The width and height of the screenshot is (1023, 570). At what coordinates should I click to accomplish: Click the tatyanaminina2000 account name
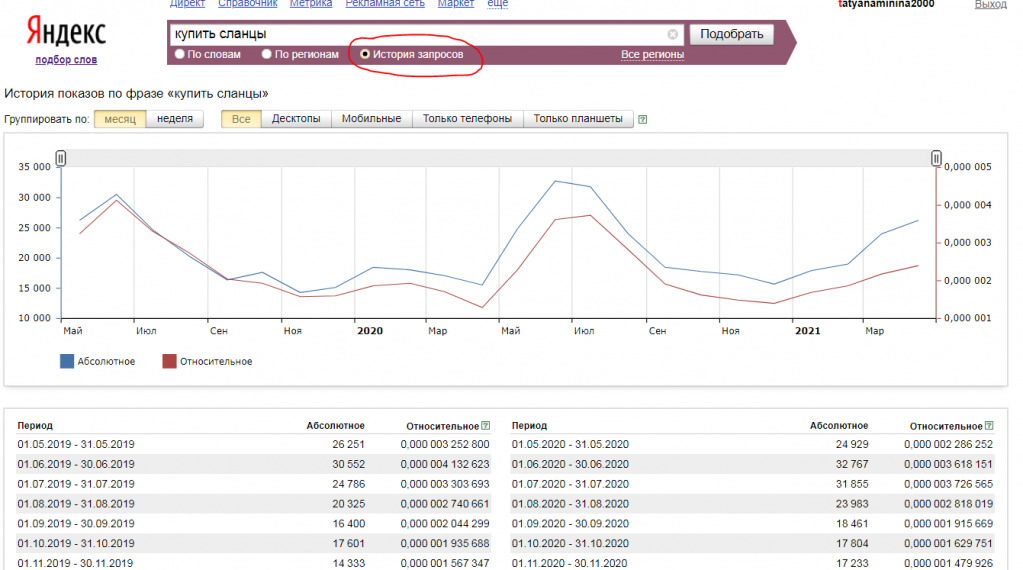click(886, 4)
